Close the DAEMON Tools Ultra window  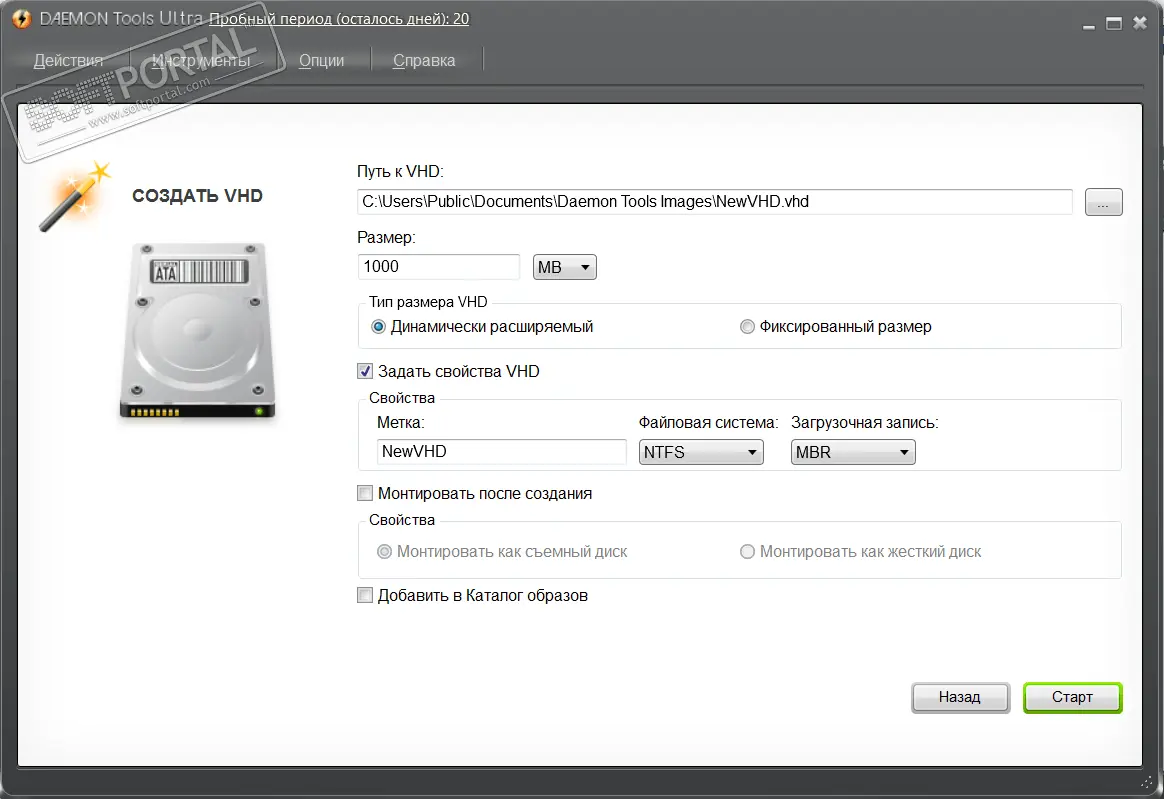[1141, 23]
